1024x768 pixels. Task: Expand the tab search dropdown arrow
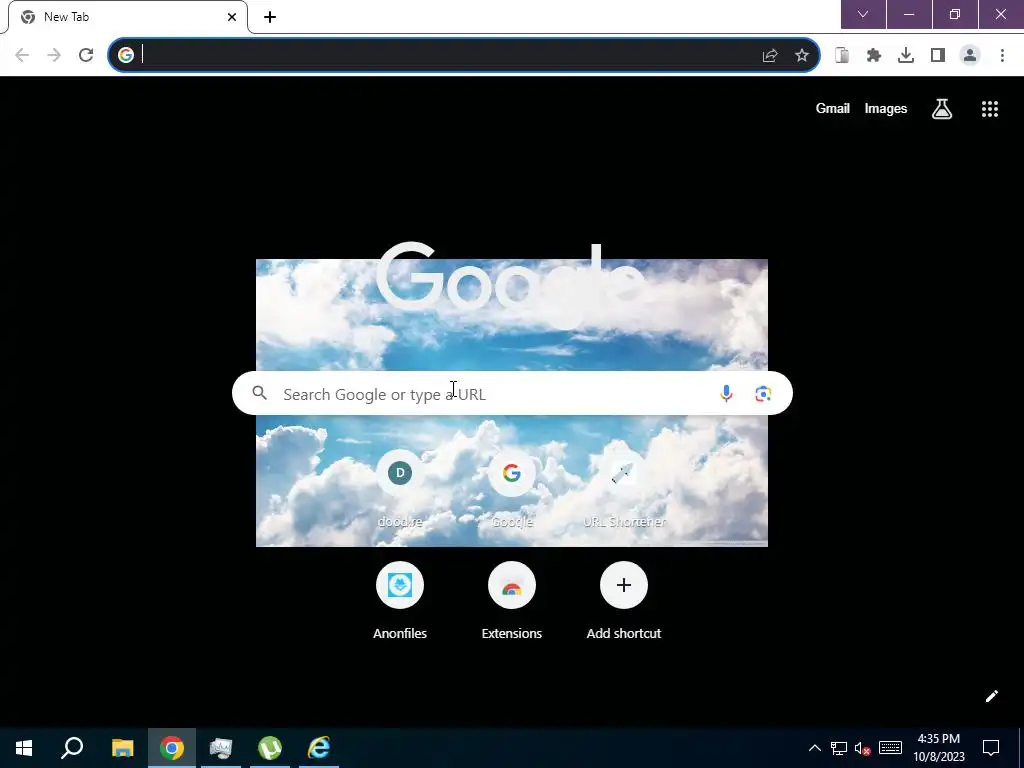click(863, 14)
